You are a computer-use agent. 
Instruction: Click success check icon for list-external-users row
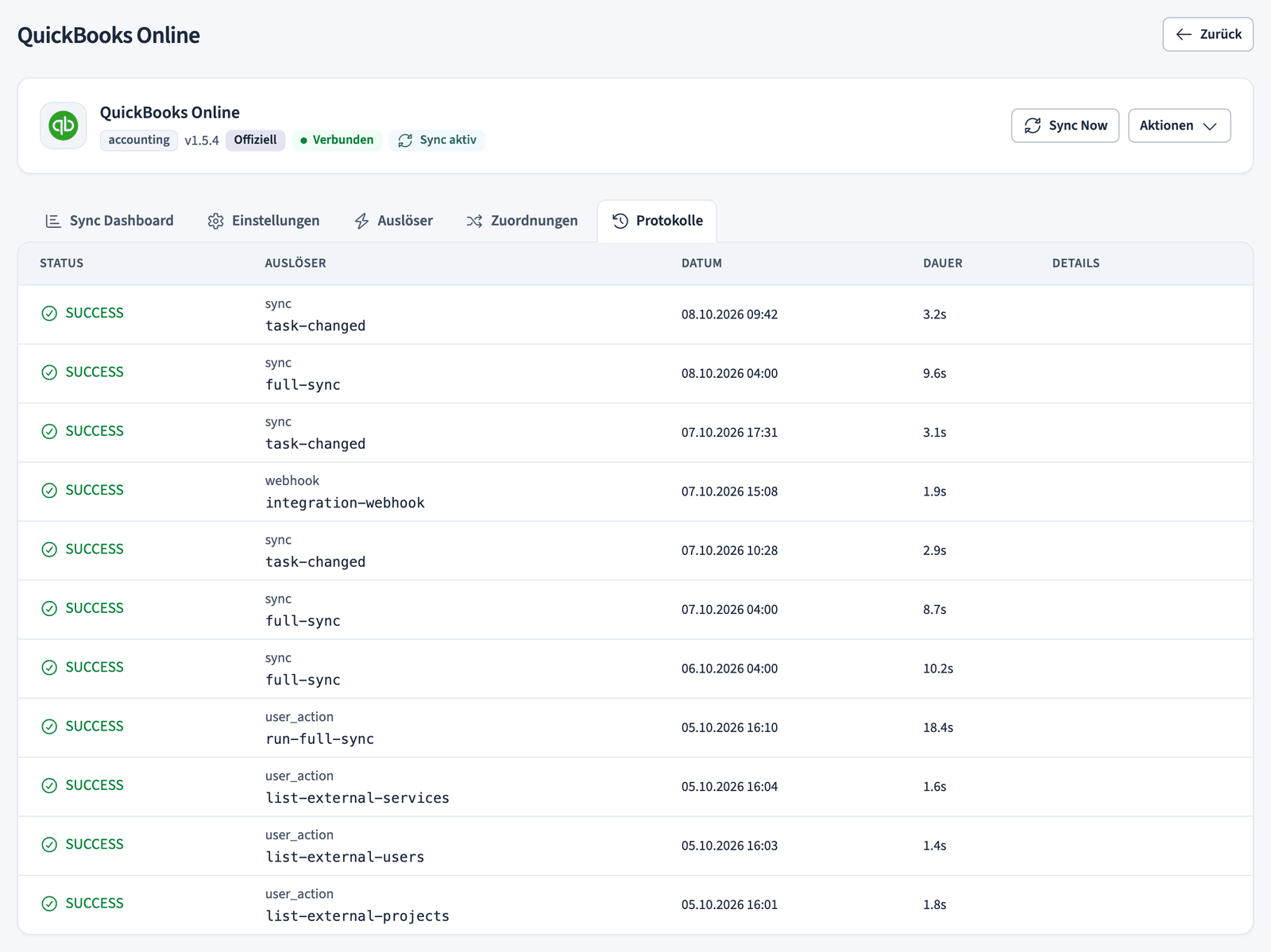[x=49, y=845]
